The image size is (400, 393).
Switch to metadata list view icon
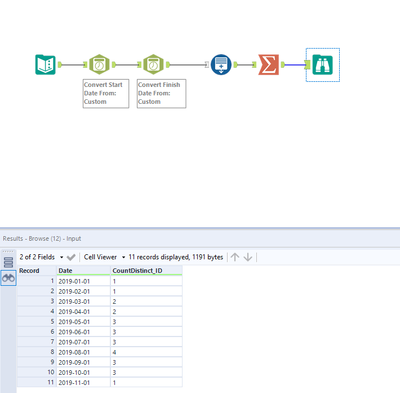(8, 262)
